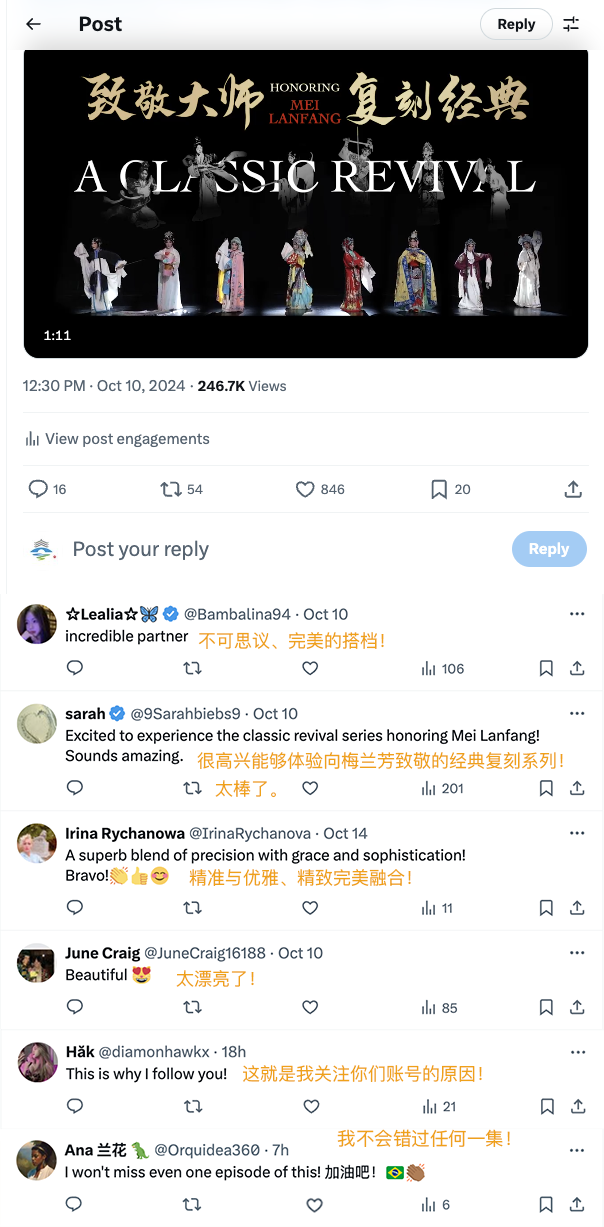Image resolution: width=604 pixels, height=1227 pixels.
Task: Open more options on sarah's reply
Action: [577, 714]
